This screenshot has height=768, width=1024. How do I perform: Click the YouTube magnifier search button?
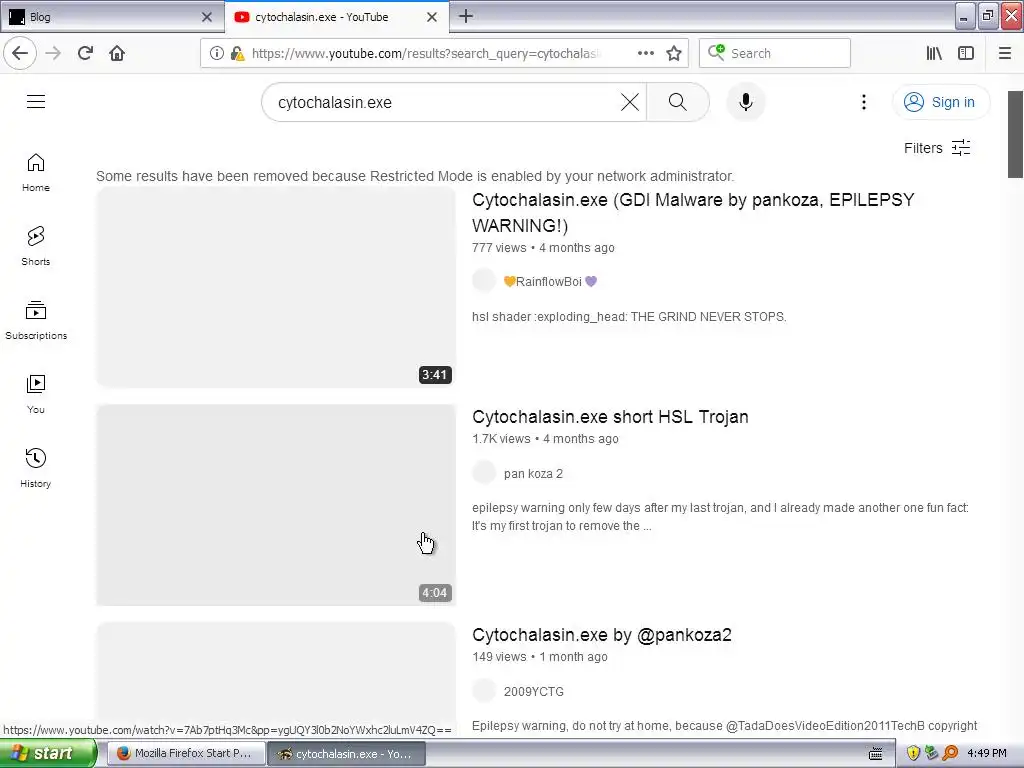(678, 102)
